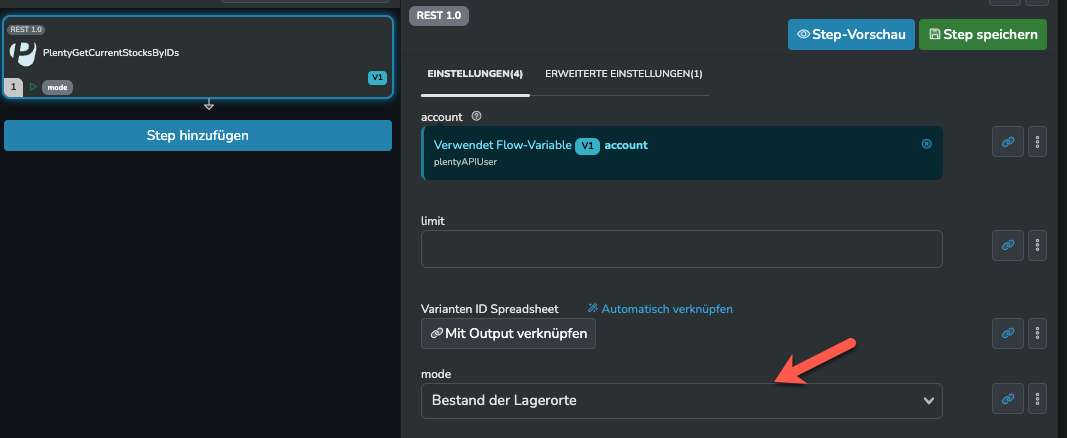Screen dimensions: 1067x438
Task: Open the three-dot menu for the limit row
Action: tap(1037, 244)
